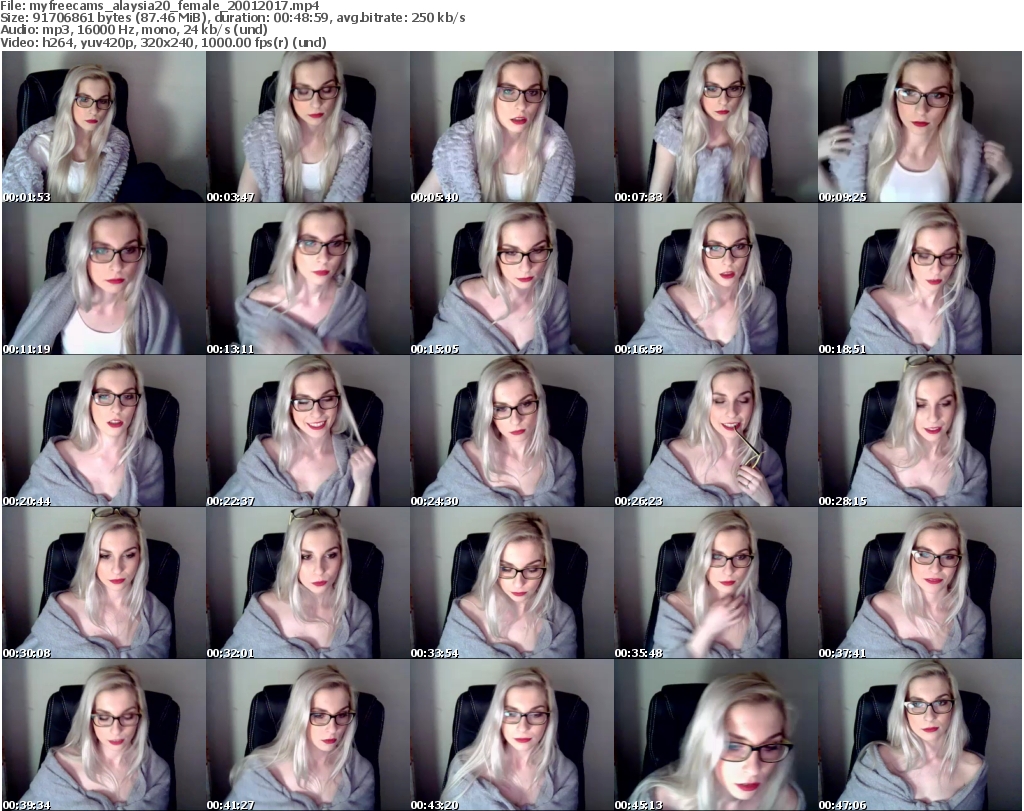The image size is (1024, 811).
Task: Select the thumbnail frame at 00:09:25
Action: point(919,127)
